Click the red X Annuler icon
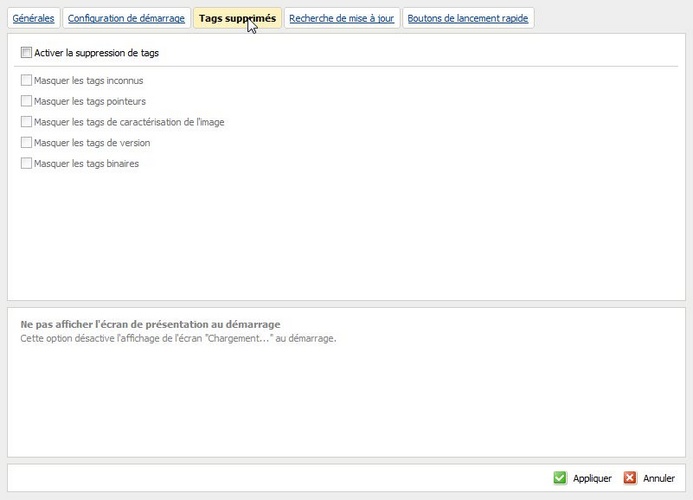Viewport: 693px width, 500px height. pyautogui.click(x=630, y=478)
